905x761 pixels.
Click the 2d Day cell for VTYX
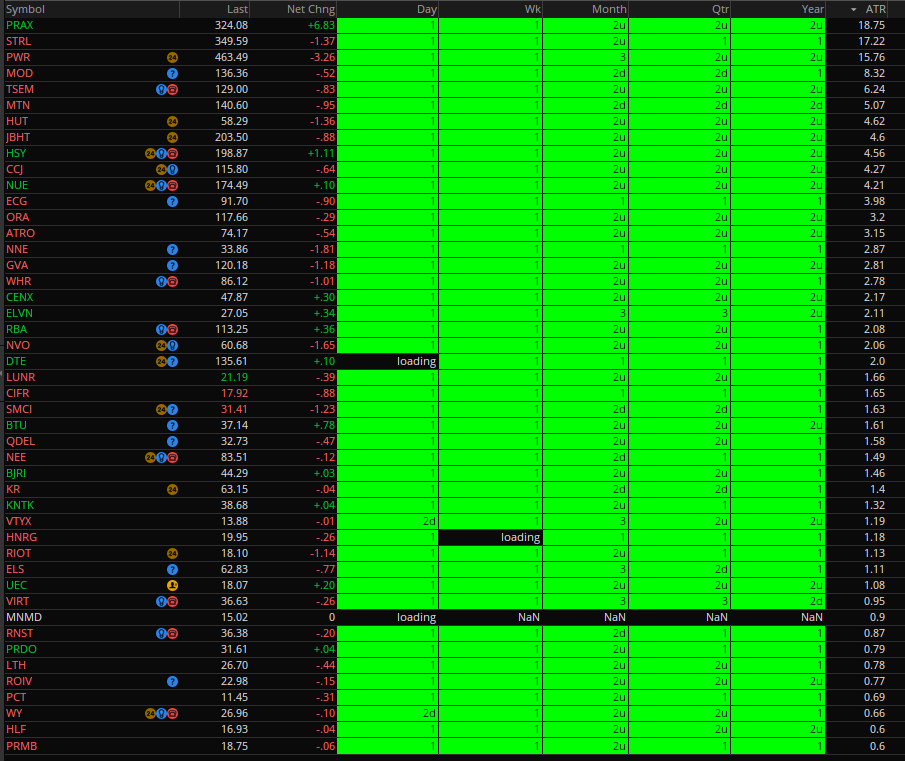387,521
